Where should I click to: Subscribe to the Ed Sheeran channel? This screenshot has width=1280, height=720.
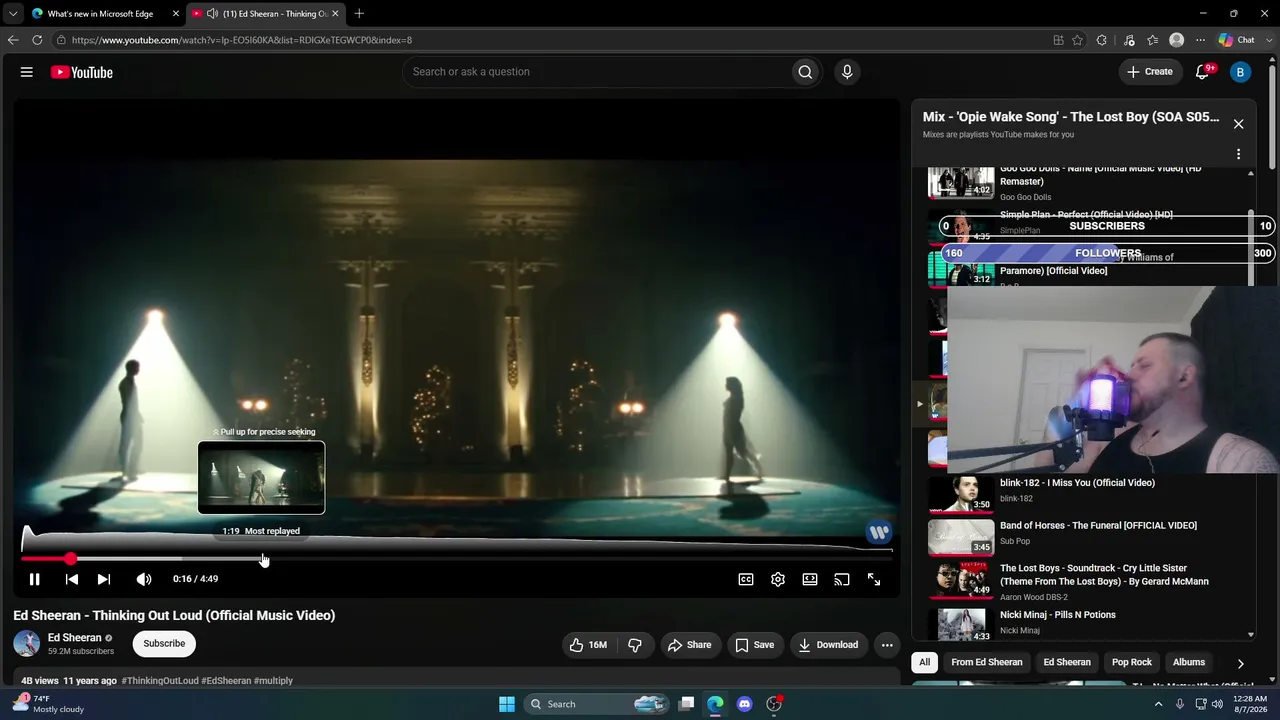click(x=164, y=644)
